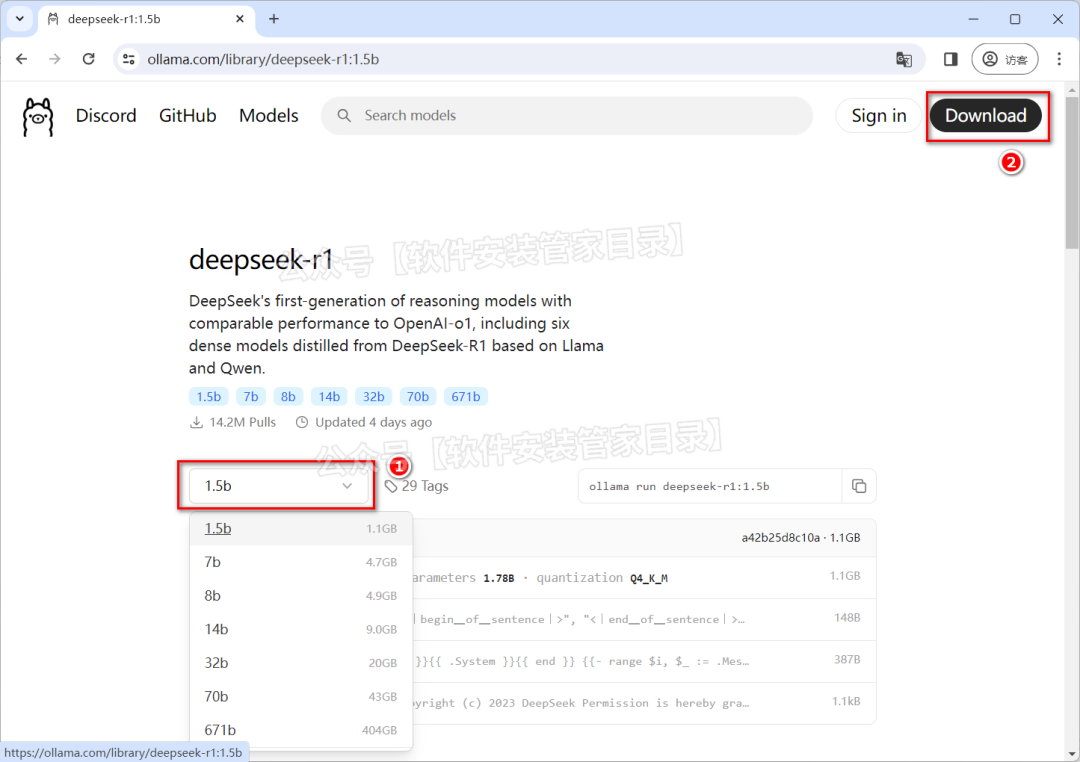Open the Discord link
Image resolution: width=1080 pixels, height=762 pixels.
106,116
